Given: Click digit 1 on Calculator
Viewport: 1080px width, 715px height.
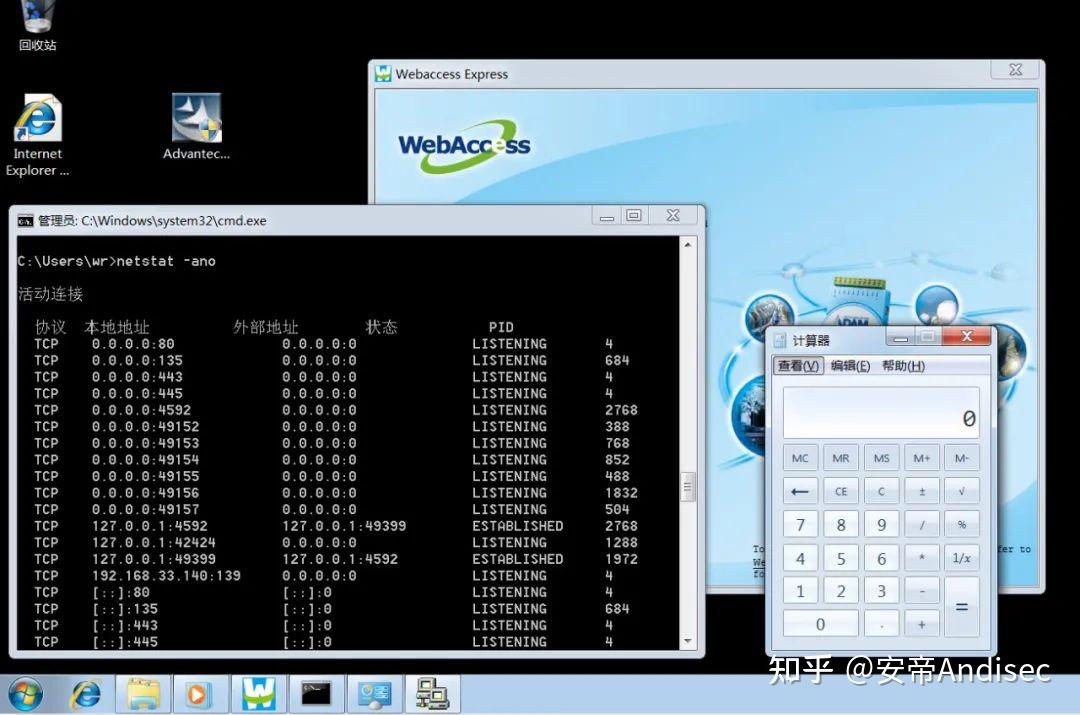Looking at the screenshot, I should point(800,591).
